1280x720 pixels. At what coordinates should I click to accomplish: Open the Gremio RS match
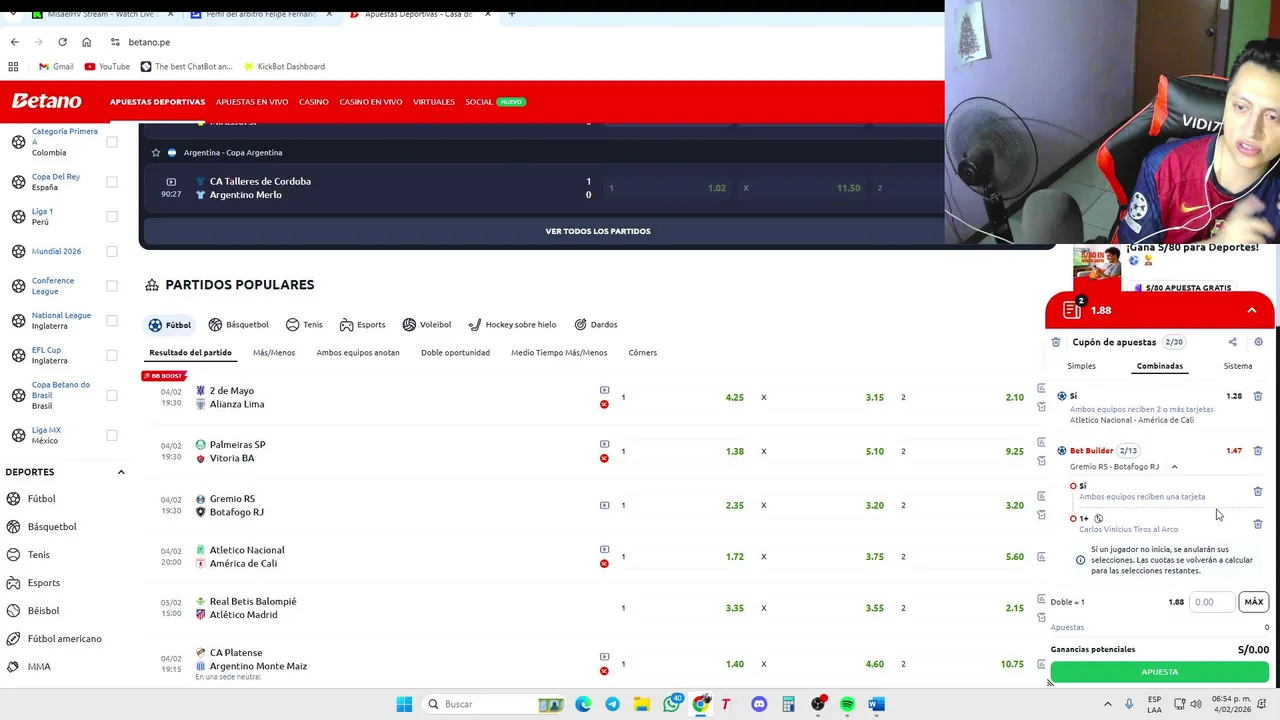tap(236, 505)
